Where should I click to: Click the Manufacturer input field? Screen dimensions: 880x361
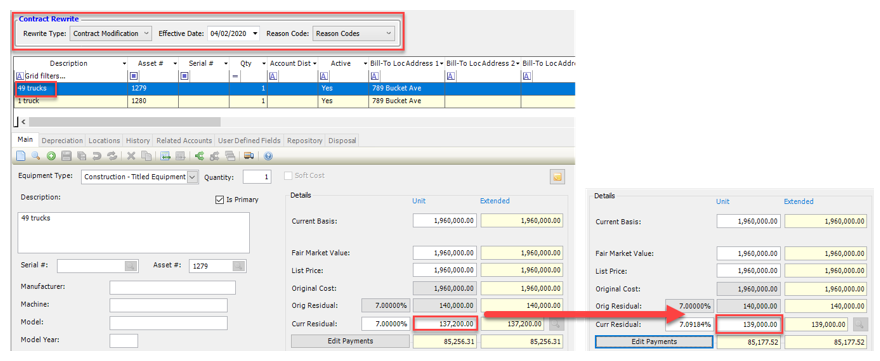pyautogui.click(x=172, y=287)
